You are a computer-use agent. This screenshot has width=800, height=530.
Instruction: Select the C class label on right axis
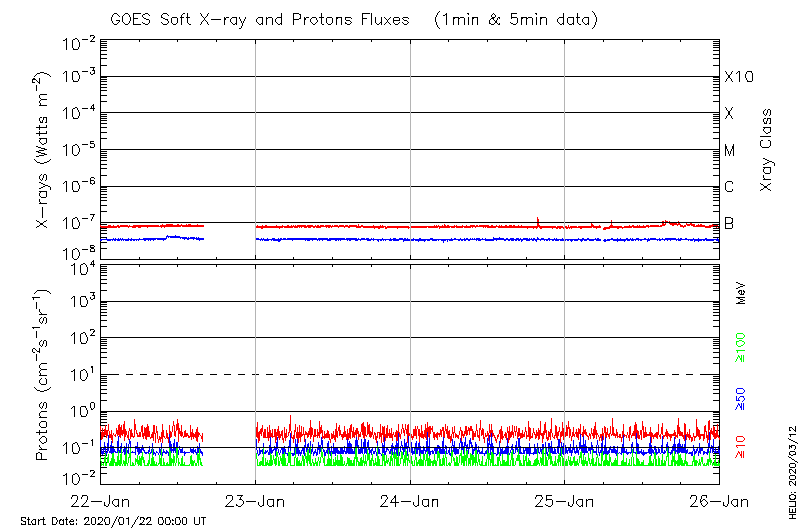729,187
